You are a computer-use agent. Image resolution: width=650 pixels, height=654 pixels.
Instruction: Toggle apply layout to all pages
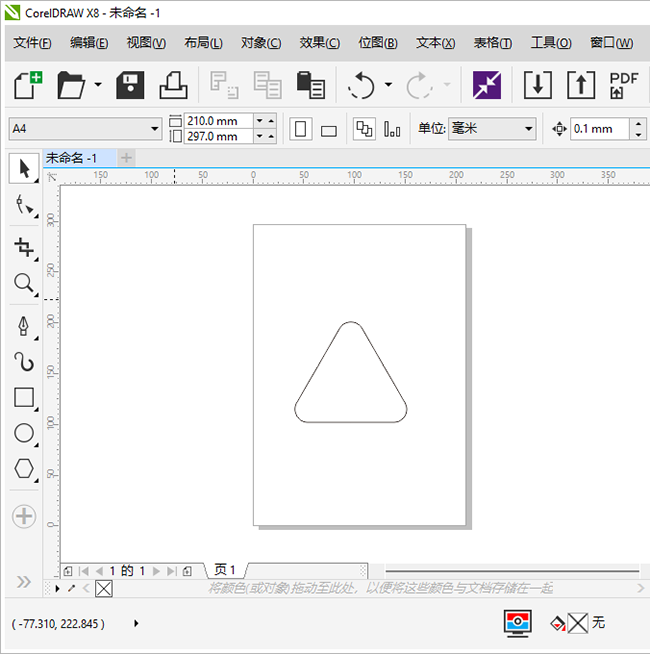click(x=365, y=129)
